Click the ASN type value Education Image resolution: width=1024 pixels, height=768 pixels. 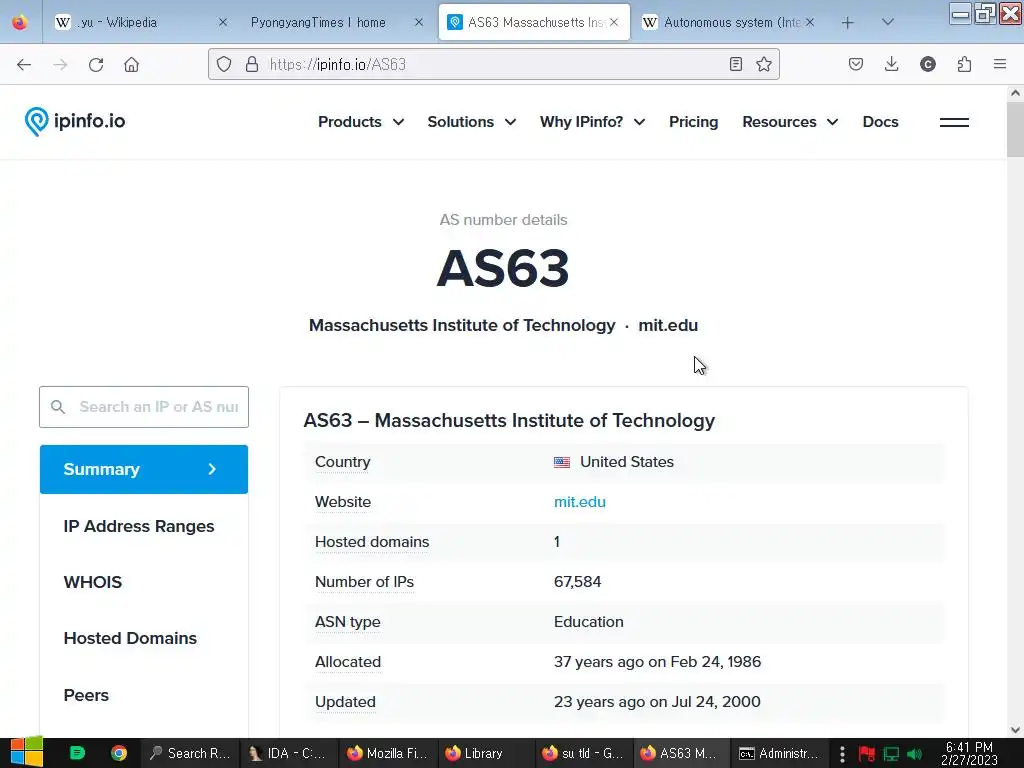tap(588, 622)
